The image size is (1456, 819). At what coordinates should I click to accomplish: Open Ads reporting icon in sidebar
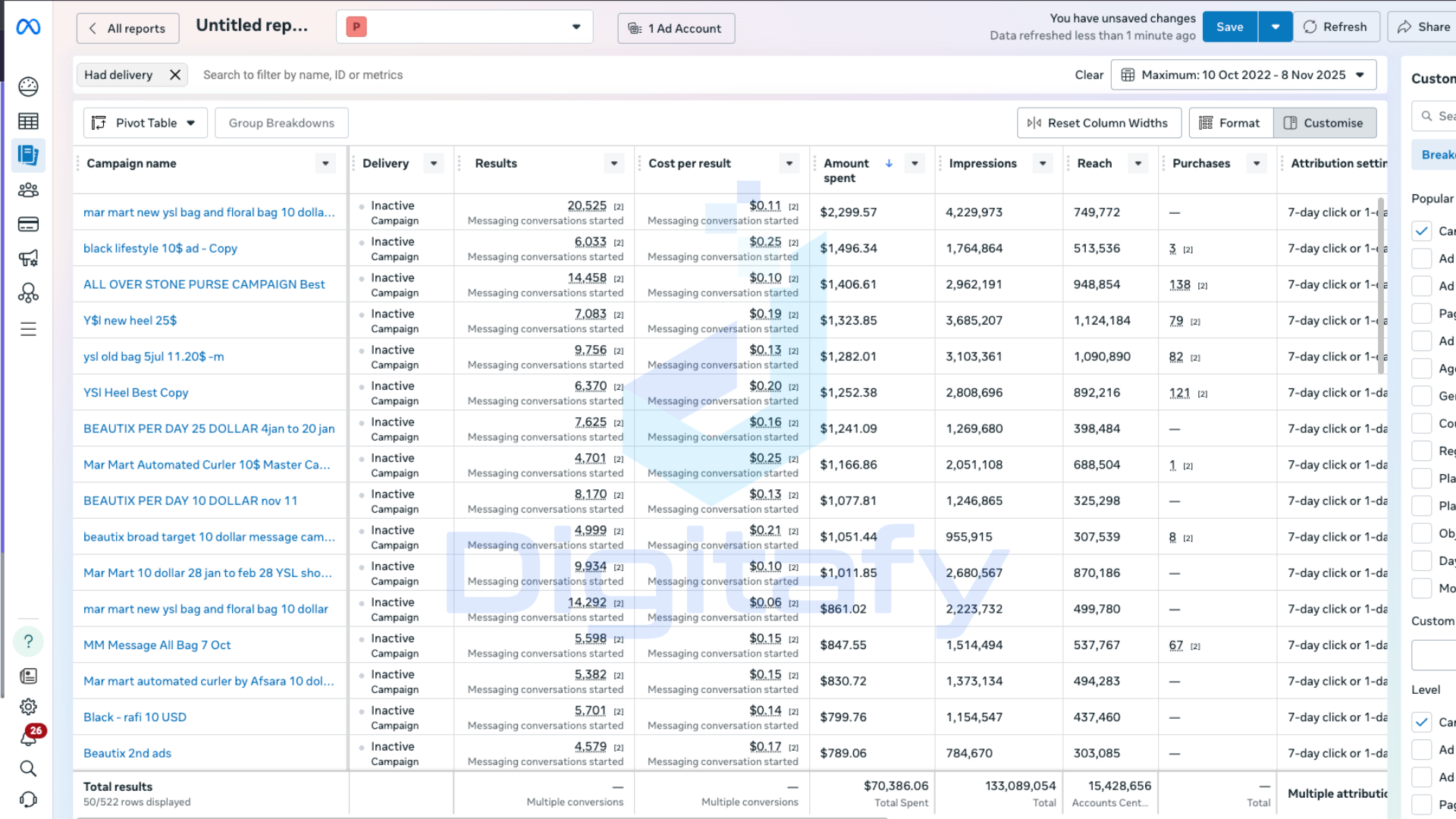pos(28,155)
